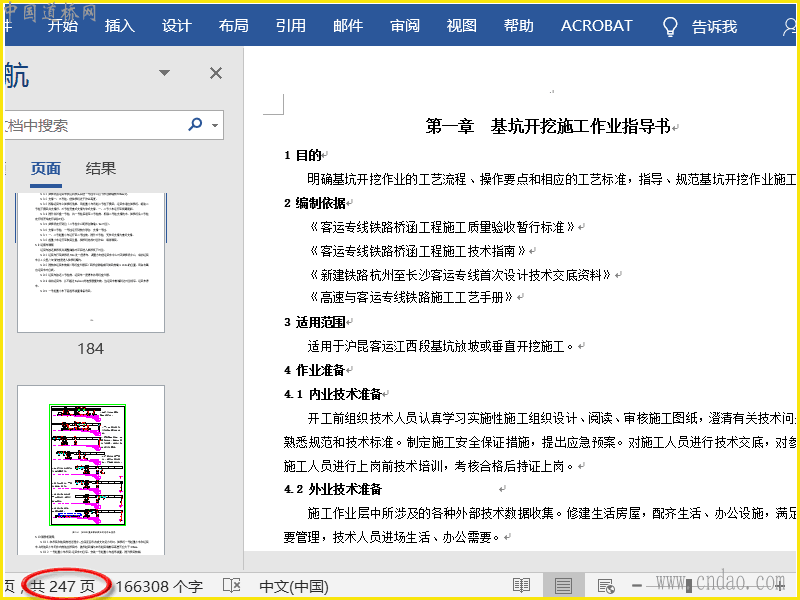Image resolution: width=800 pixels, height=600 pixels.
Task: Click the proofing check icon
Action: click(x=232, y=585)
